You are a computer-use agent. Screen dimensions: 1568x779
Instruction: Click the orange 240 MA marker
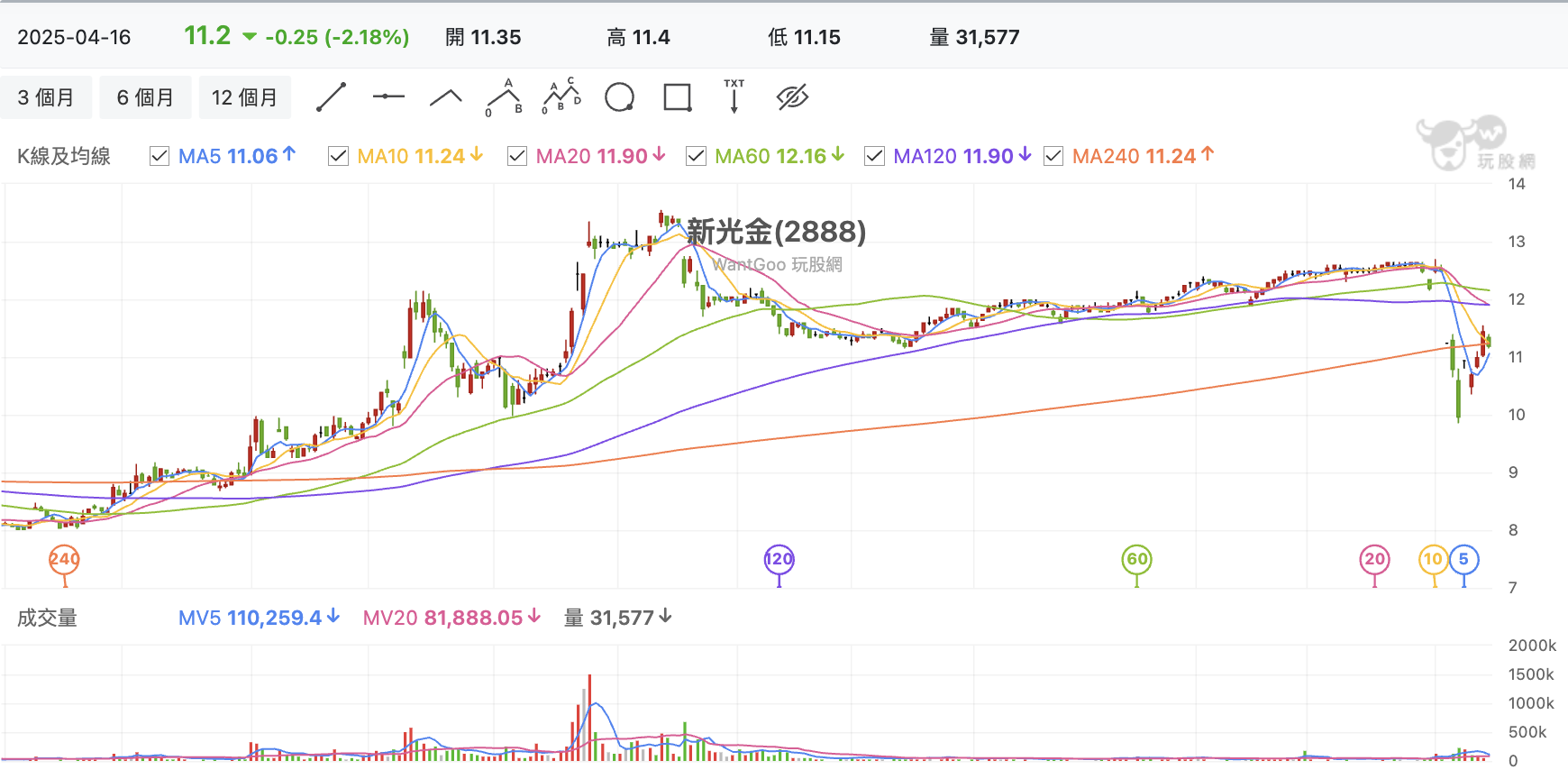(64, 560)
